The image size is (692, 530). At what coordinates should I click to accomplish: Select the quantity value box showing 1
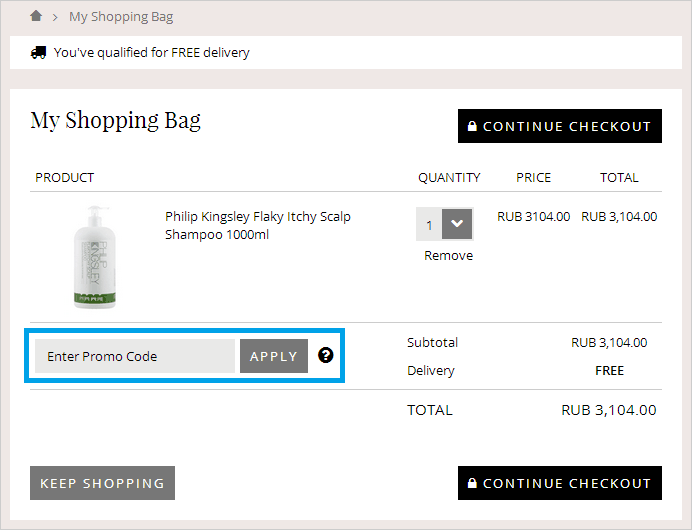coord(429,224)
